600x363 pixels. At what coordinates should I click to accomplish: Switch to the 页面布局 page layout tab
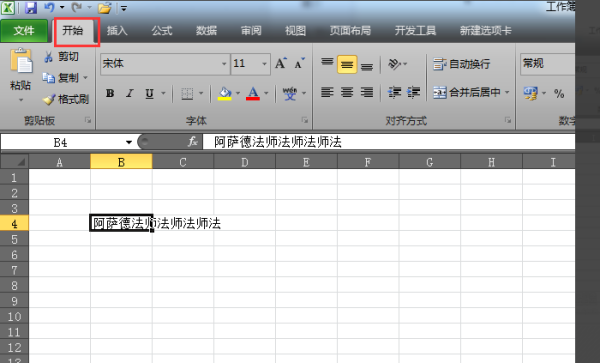coord(350,31)
